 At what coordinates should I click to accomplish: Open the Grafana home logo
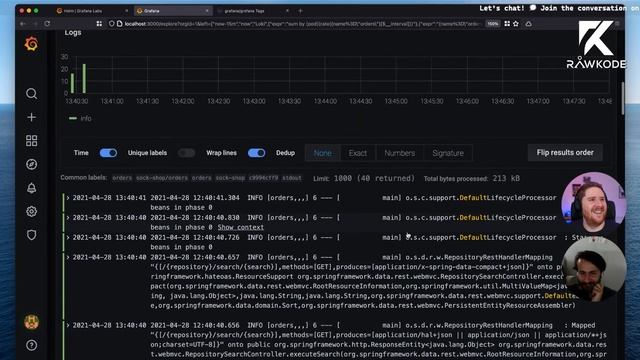pos(31,44)
